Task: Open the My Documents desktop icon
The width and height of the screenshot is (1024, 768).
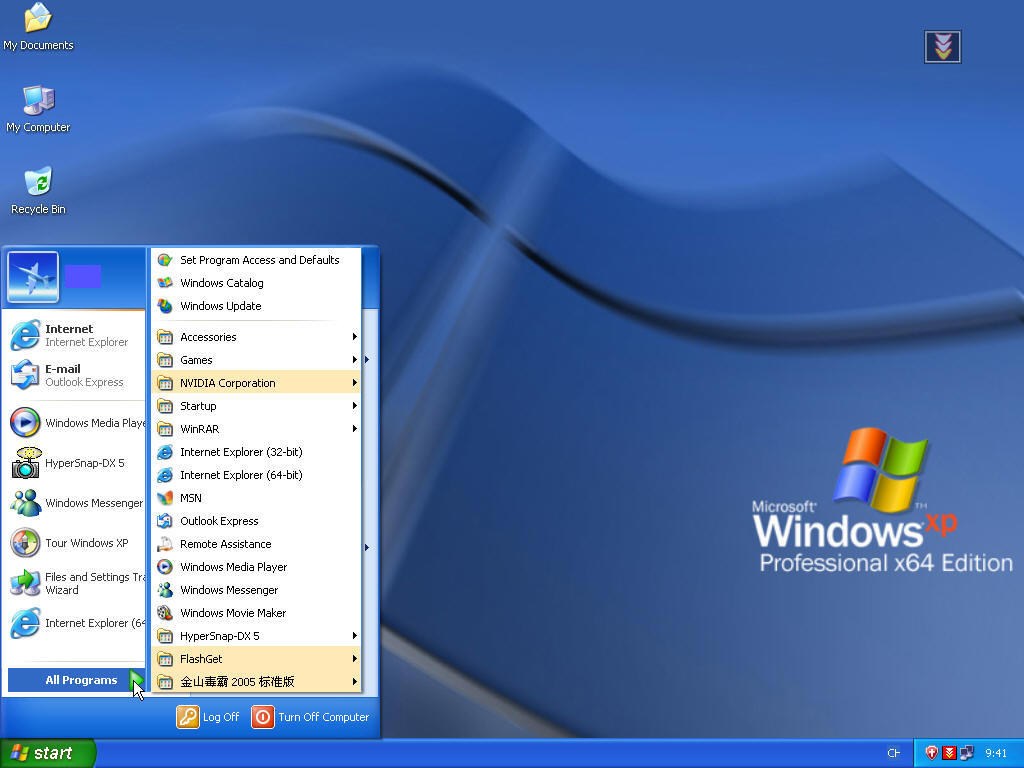Action: coord(38,26)
